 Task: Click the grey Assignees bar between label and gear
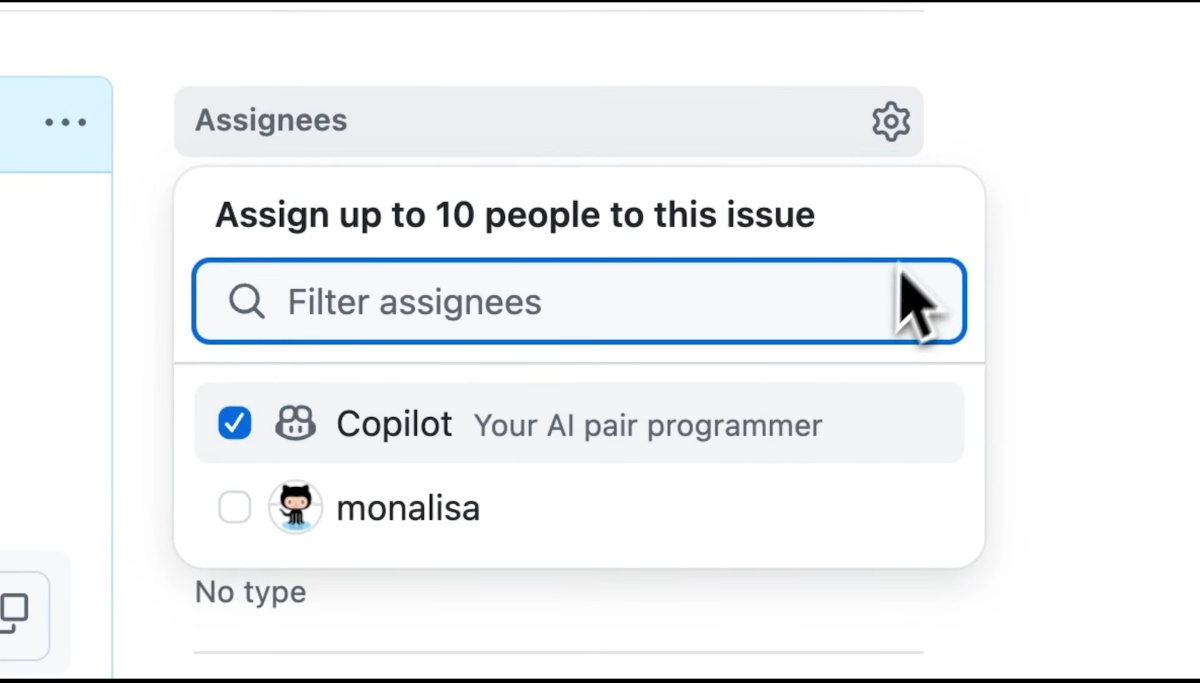point(600,121)
